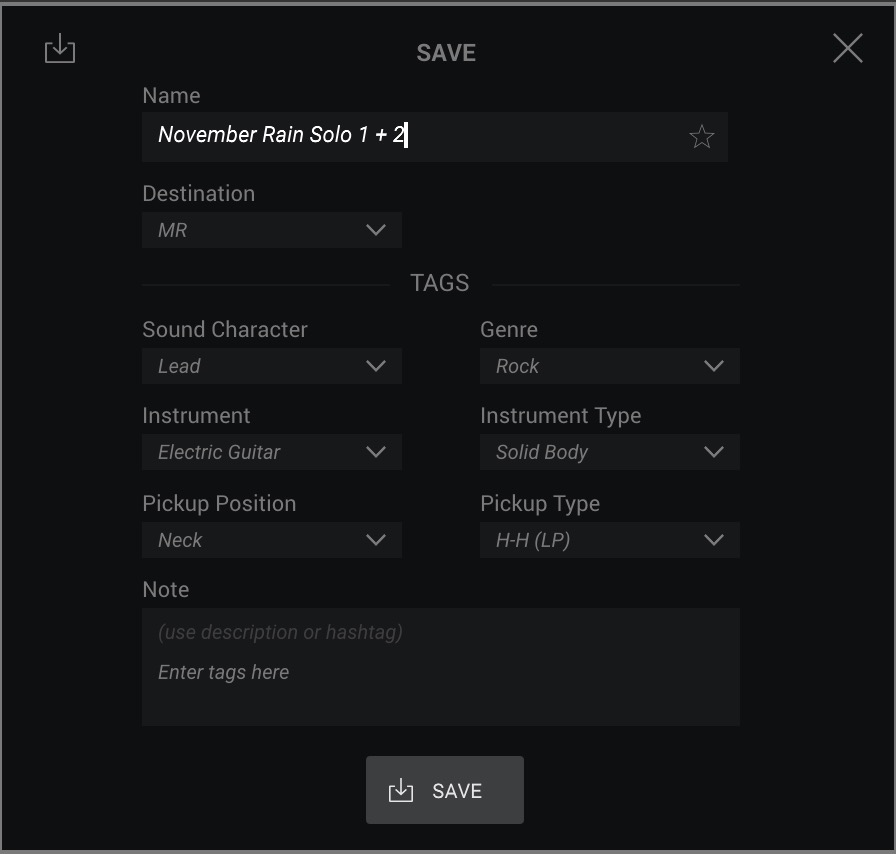
Task: Expand the Pickup Type dropdown showing H-H (LP)
Action: [x=610, y=540]
